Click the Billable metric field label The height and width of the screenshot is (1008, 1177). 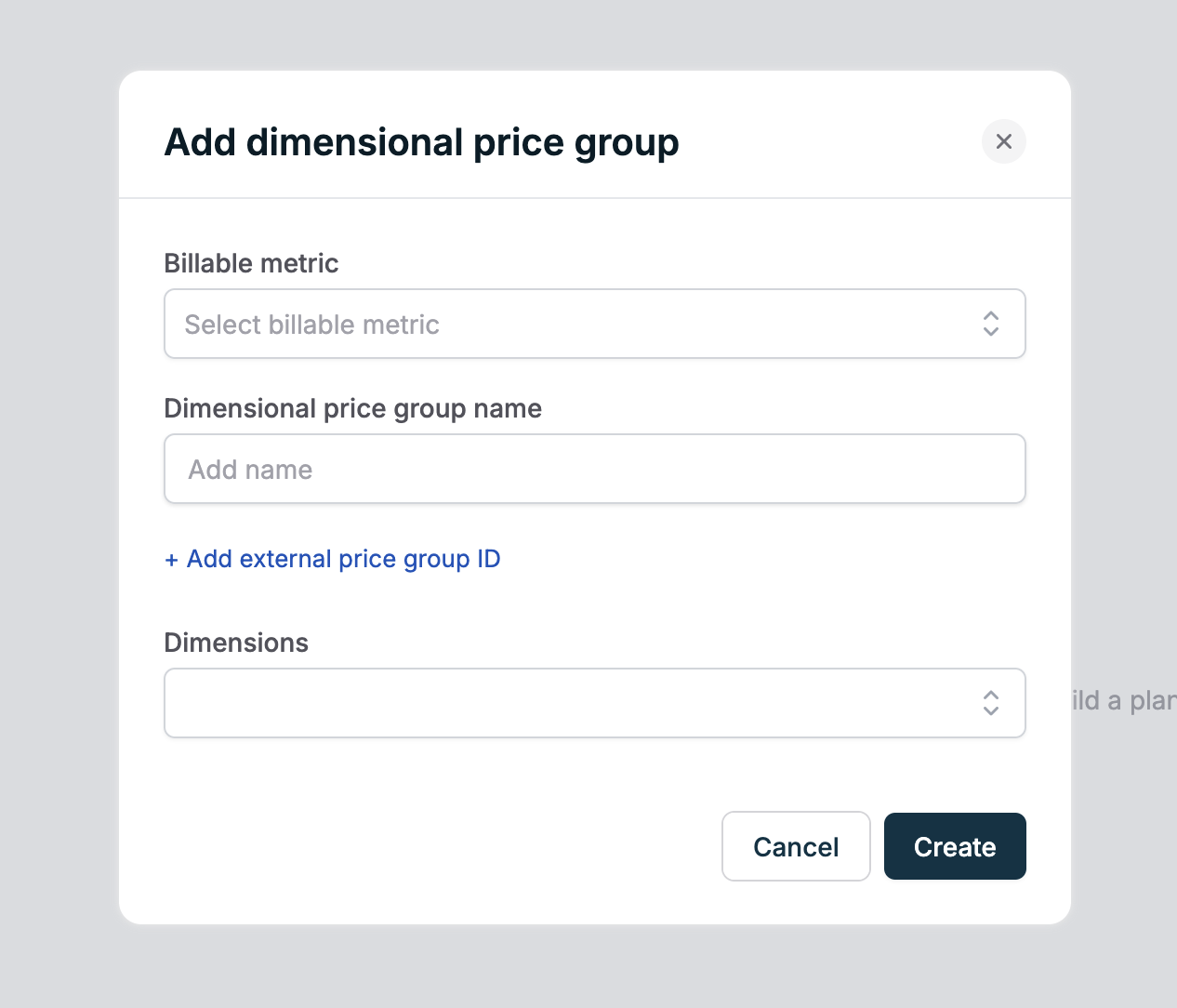pyautogui.click(x=251, y=263)
